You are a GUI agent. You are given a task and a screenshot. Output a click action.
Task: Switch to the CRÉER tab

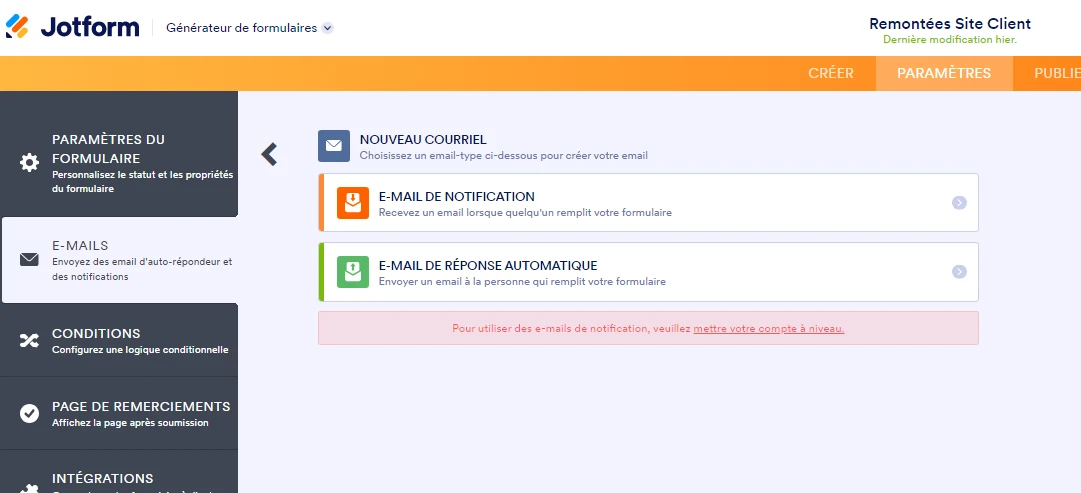(831, 73)
